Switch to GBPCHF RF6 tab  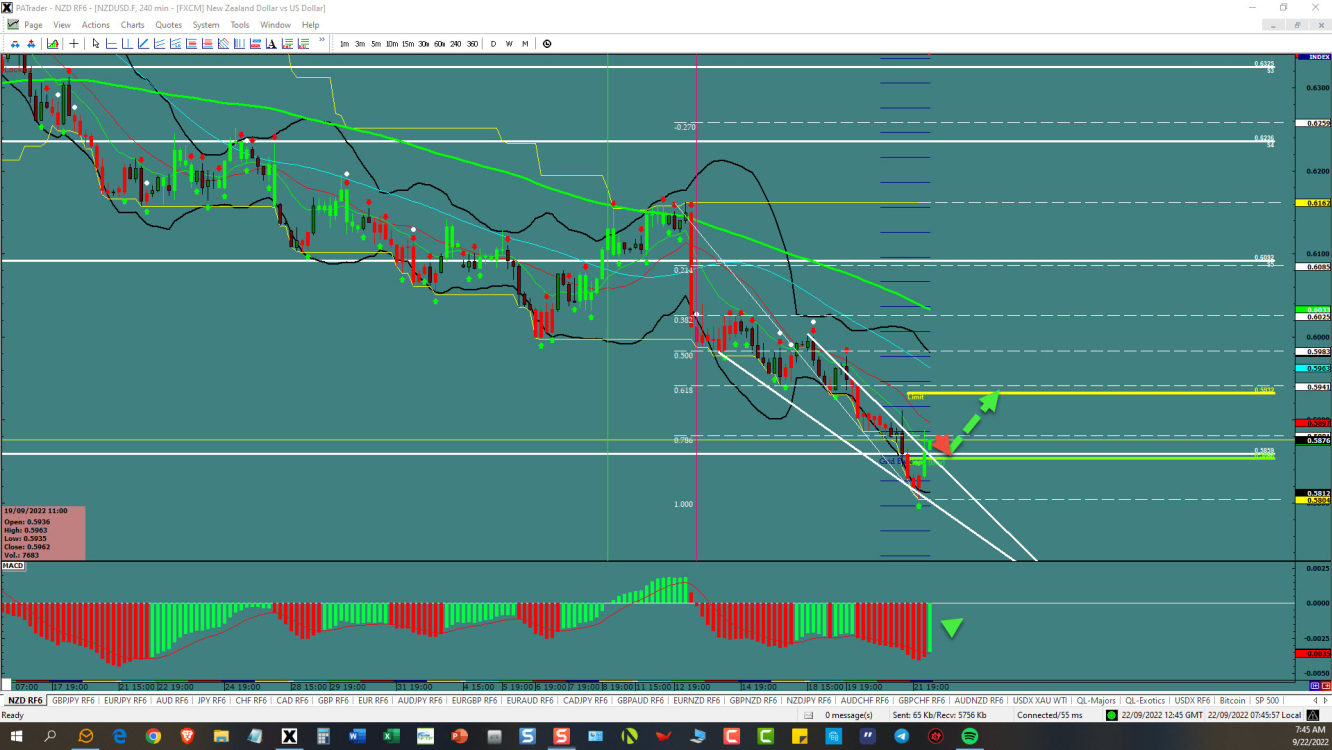point(921,701)
